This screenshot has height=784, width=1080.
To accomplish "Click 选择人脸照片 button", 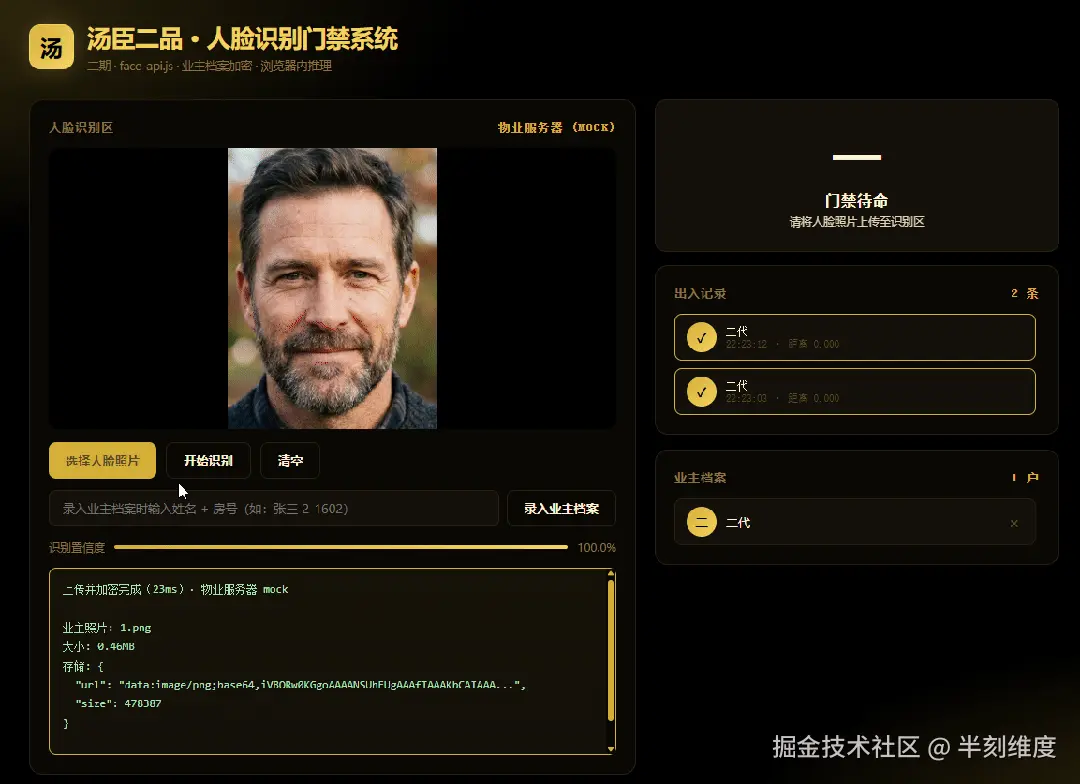I will 102,460.
